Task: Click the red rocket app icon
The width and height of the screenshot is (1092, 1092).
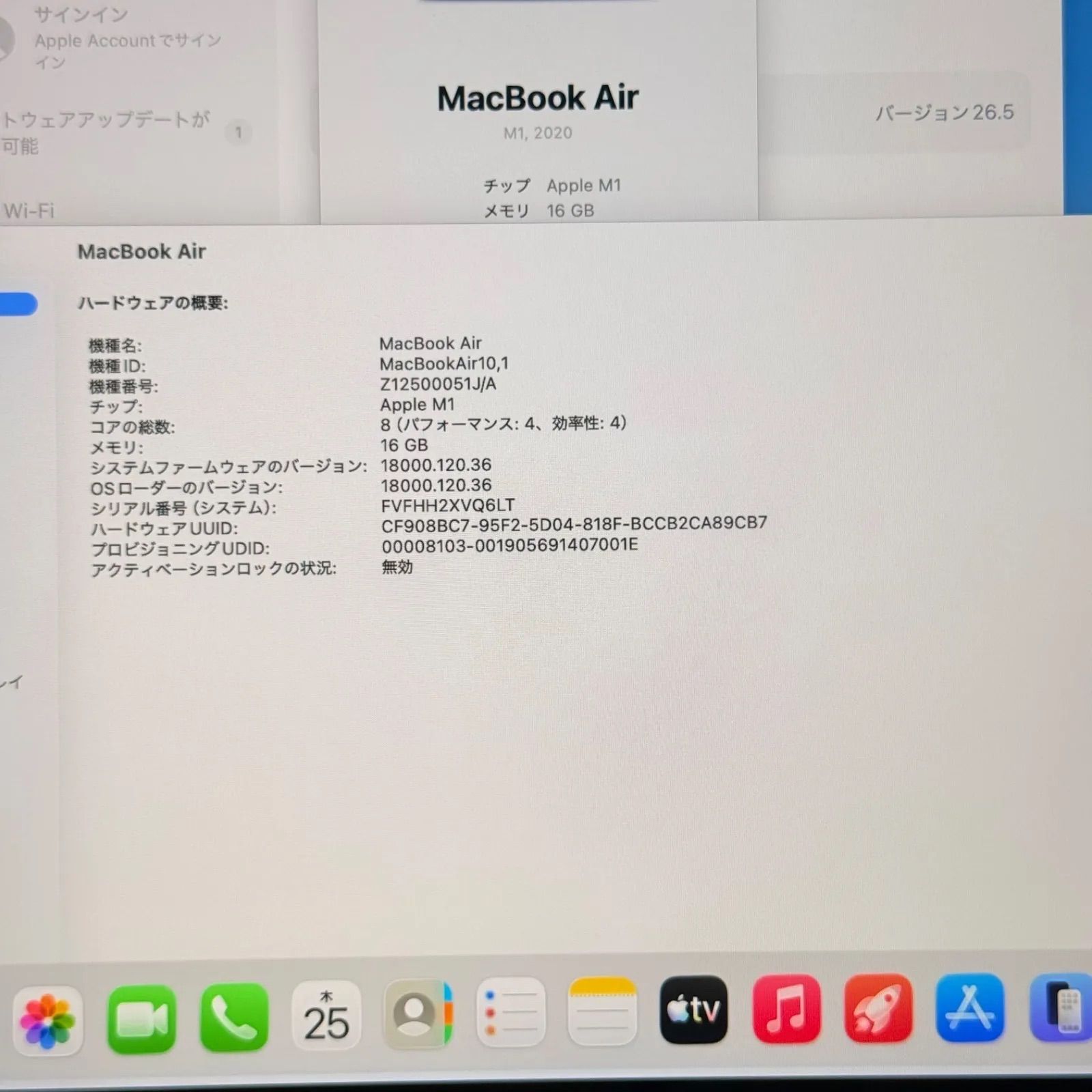Action: click(x=878, y=1008)
